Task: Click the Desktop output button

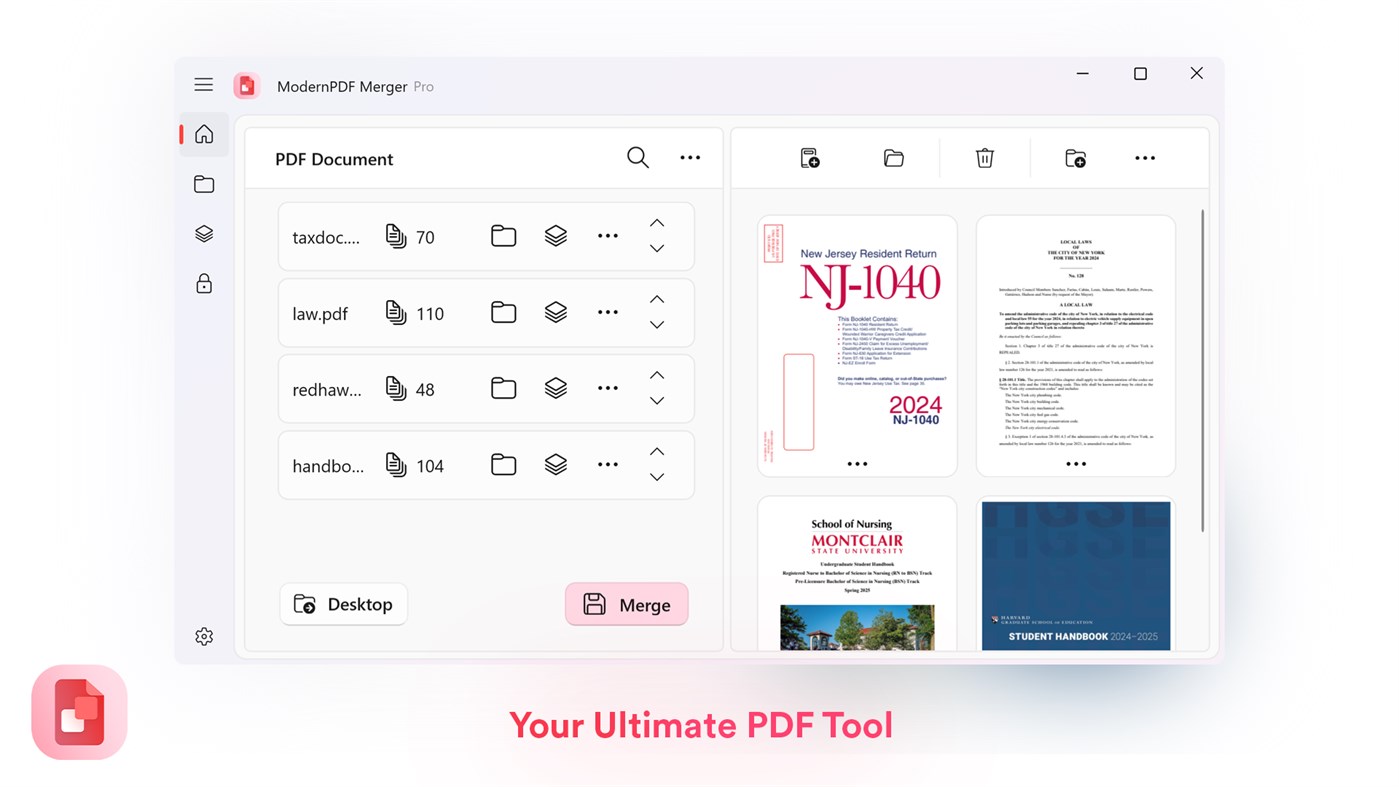Action: (343, 603)
